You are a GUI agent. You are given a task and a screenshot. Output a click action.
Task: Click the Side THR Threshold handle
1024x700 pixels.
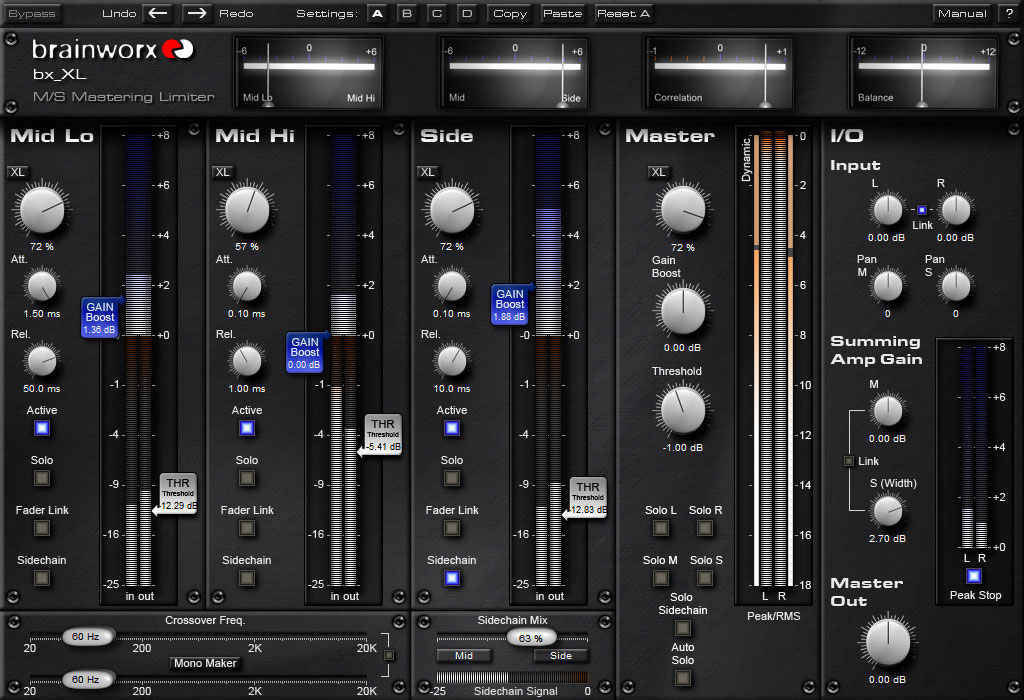pyautogui.click(x=585, y=498)
